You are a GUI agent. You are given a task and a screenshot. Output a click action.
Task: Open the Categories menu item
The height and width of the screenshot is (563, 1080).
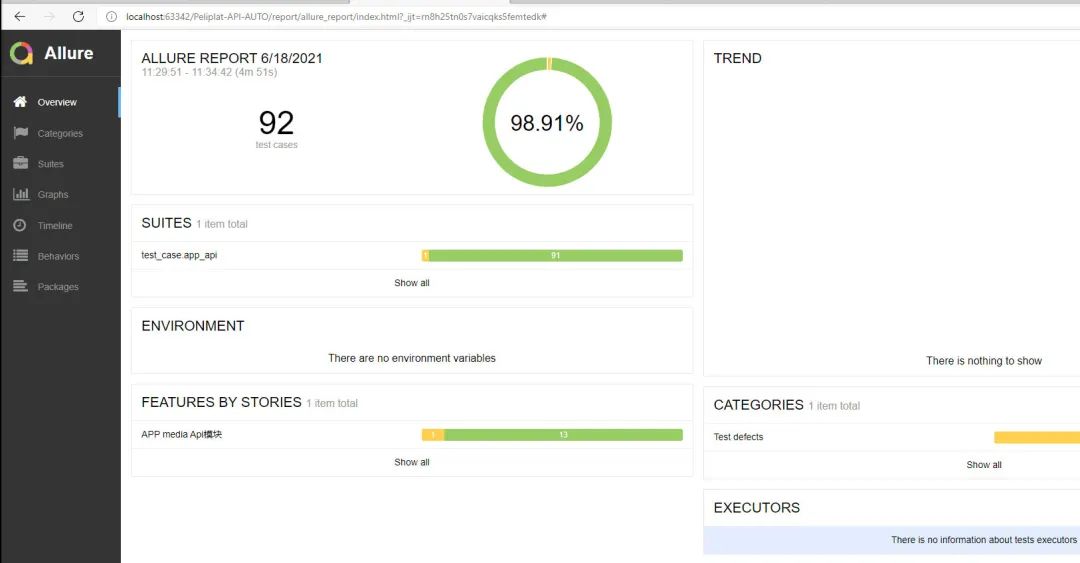pyautogui.click(x=61, y=133)
